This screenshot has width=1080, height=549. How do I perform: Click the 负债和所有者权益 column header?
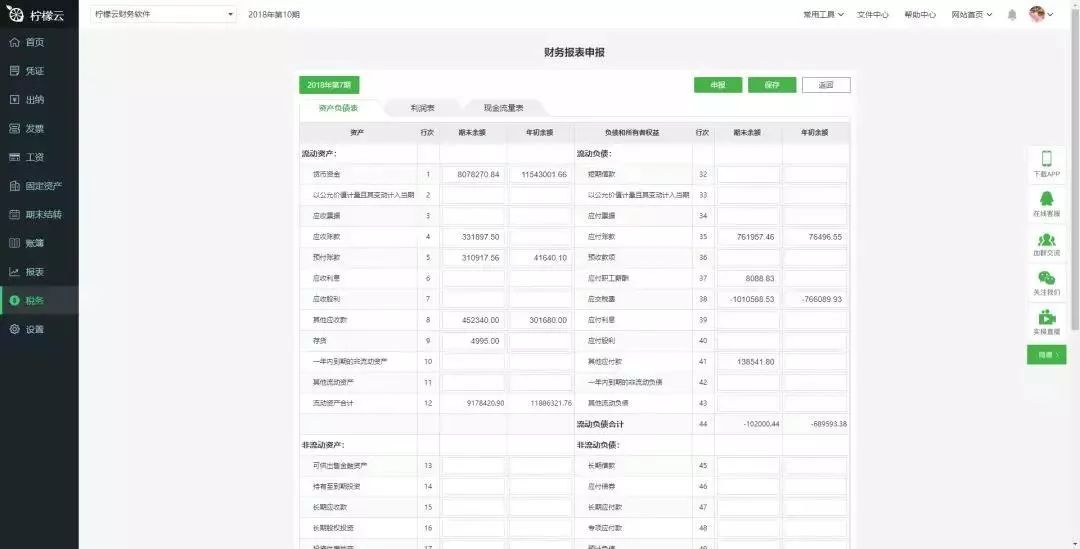(x=632, y=133)
